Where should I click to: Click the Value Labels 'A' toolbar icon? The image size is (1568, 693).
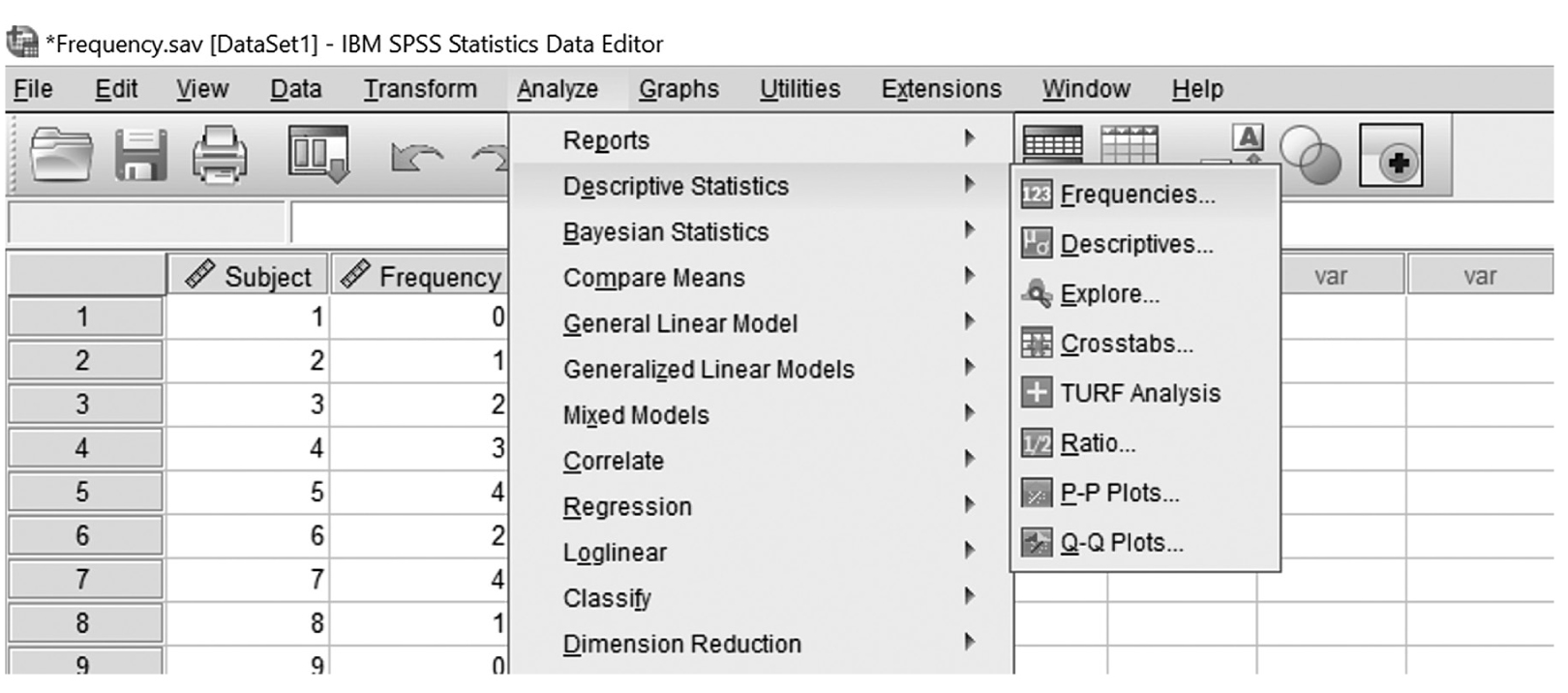[1249, 141]
